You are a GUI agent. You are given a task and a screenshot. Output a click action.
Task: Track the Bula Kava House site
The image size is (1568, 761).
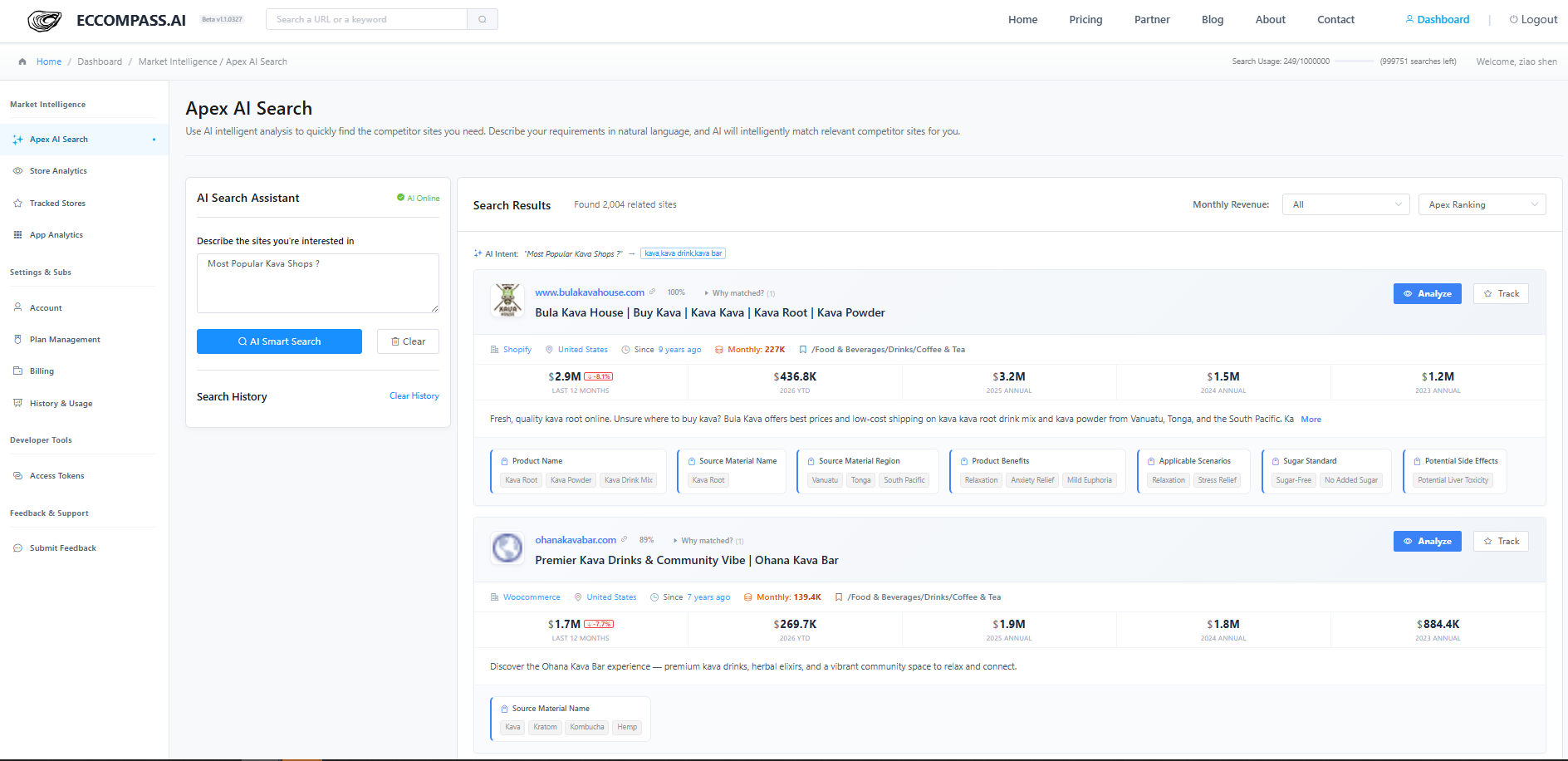click(1501, 294)
